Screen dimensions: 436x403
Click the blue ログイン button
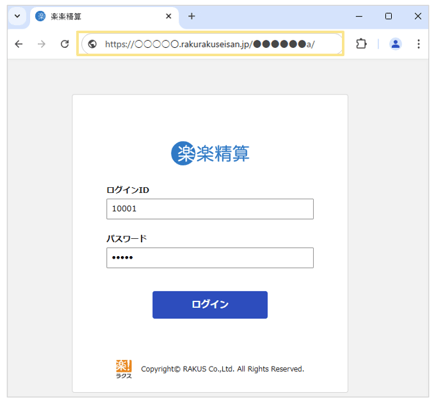point(210,305)
